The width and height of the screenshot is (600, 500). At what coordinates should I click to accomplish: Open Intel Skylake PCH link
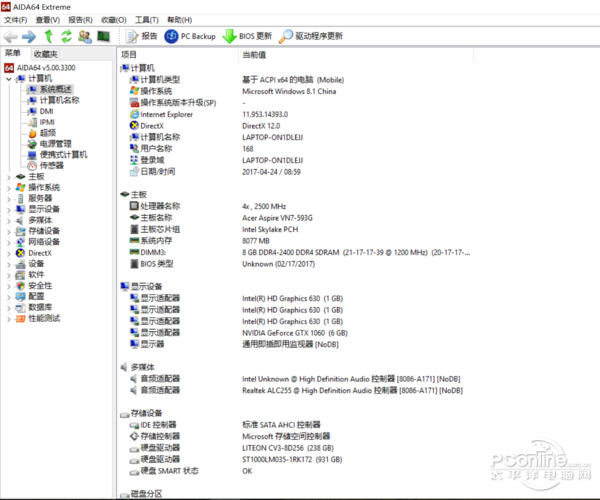[x=270, y=230]
